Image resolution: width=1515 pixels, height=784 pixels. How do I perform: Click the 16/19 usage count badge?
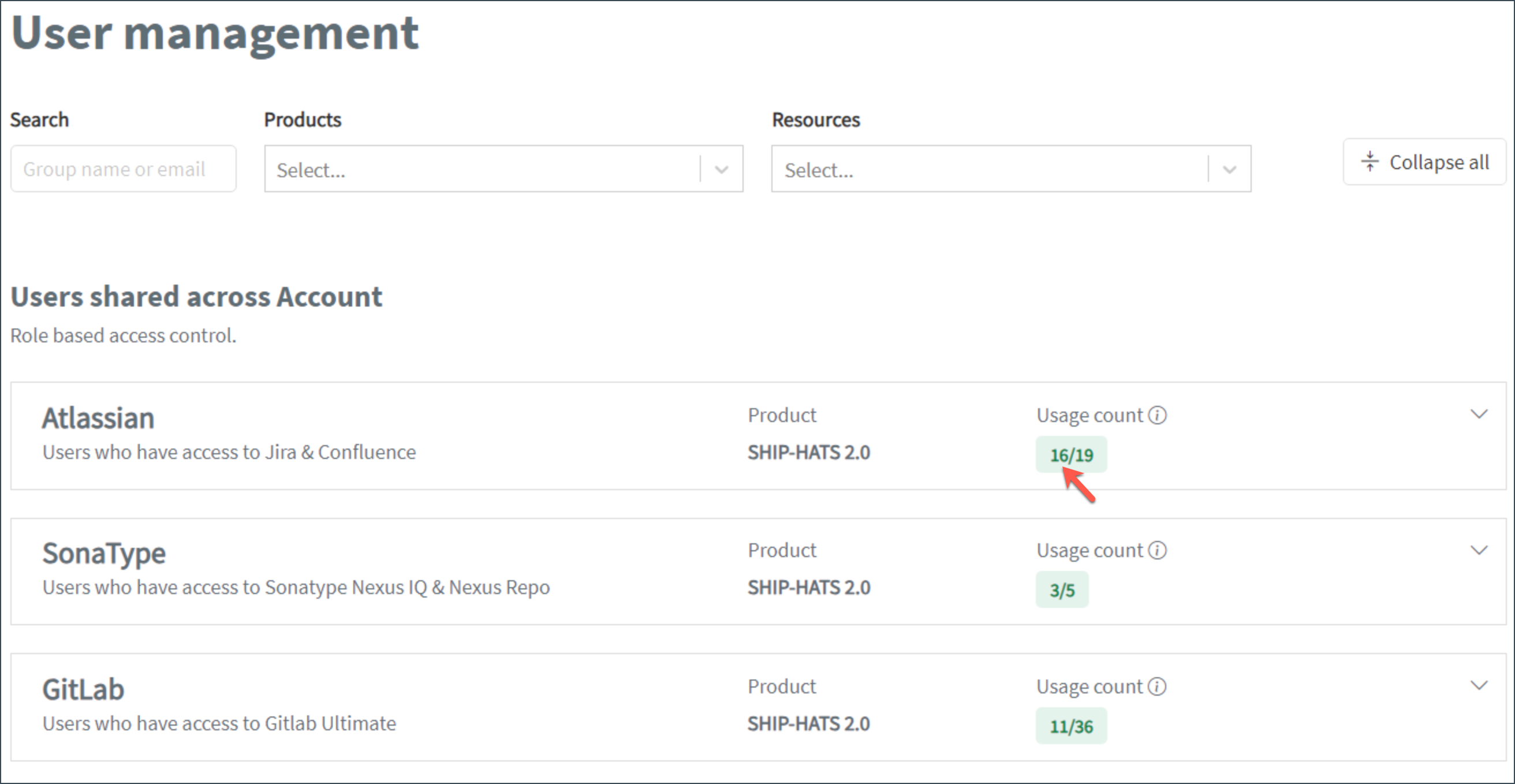pos(1071,454)
